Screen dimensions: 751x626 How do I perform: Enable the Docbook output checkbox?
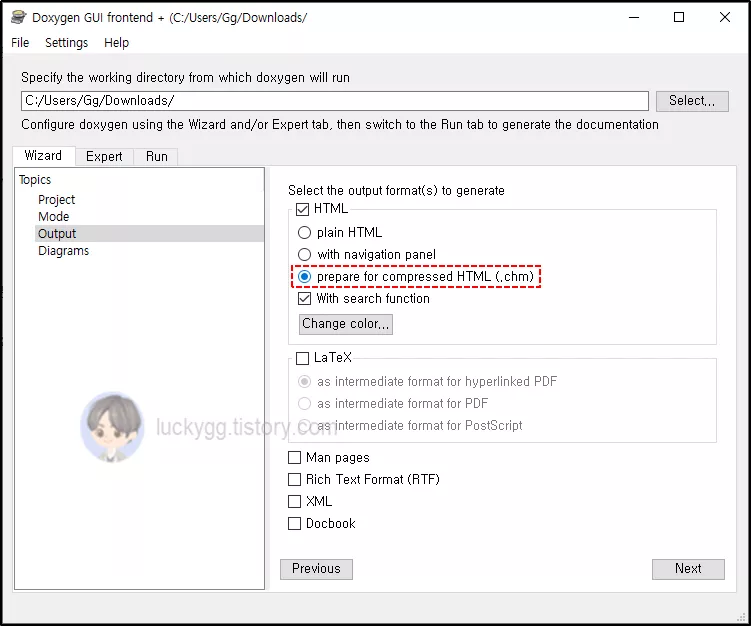pyautogui.click(x=294, y=524)
